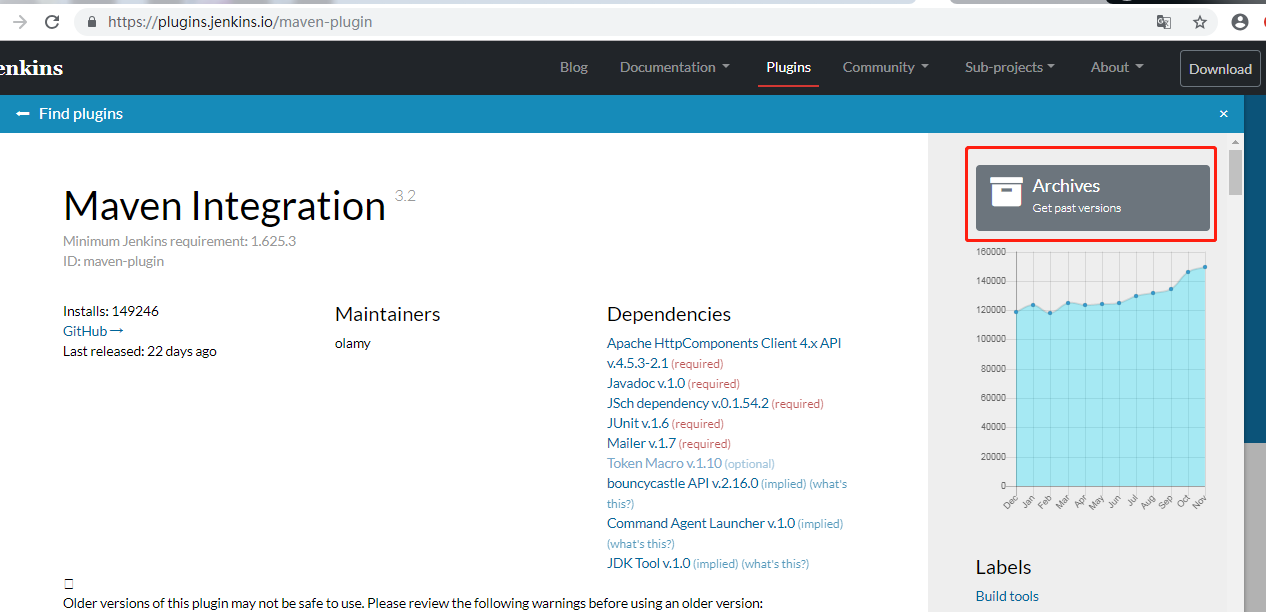The image size is (1266, 612).
Task: Close the Find plugins bar
Action: [x=1223, y=114]
